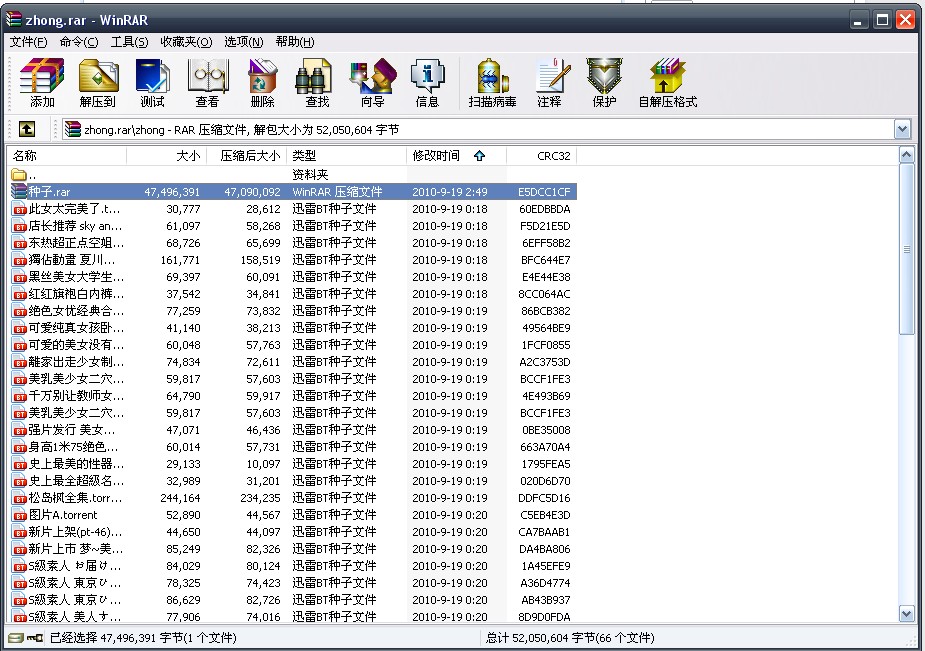This screenshot has width=925, height=651.
Task: Select file S級素人 美人す…
Action: (76, 617)
